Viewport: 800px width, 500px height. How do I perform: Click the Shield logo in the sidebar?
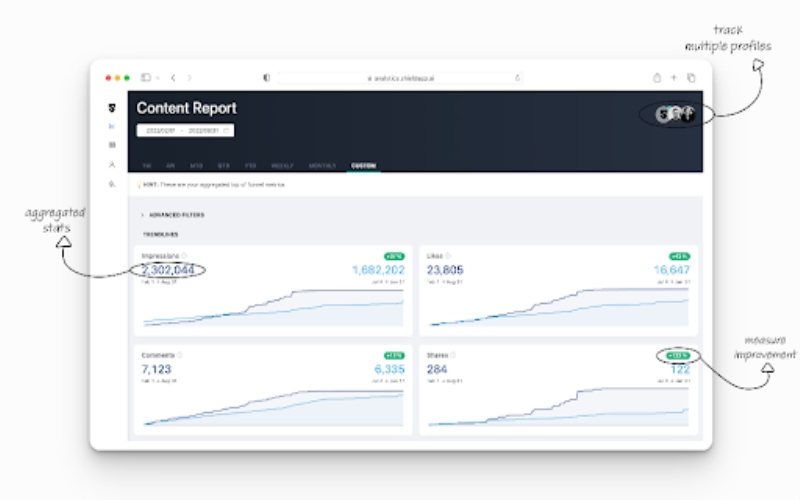112,108
